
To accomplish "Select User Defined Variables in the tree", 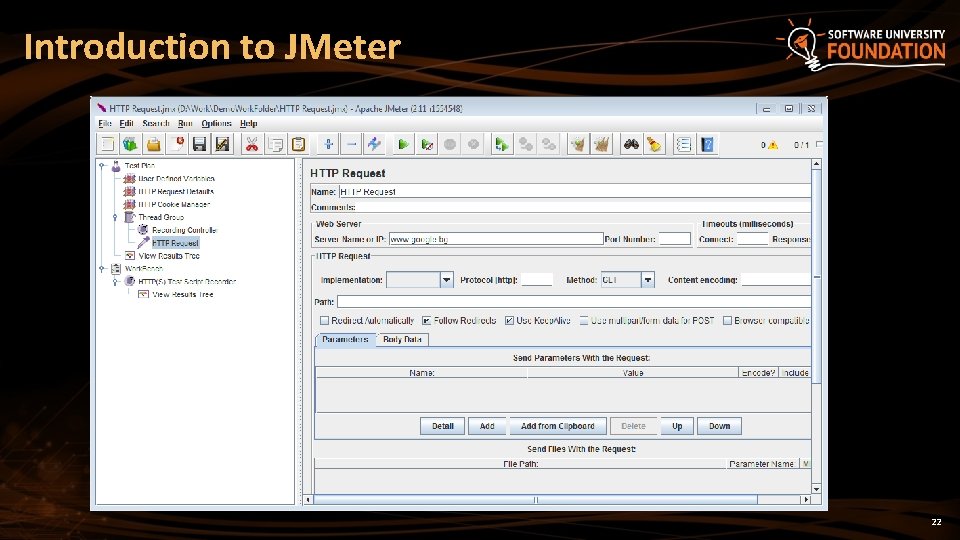I will [x=176, y=179].
